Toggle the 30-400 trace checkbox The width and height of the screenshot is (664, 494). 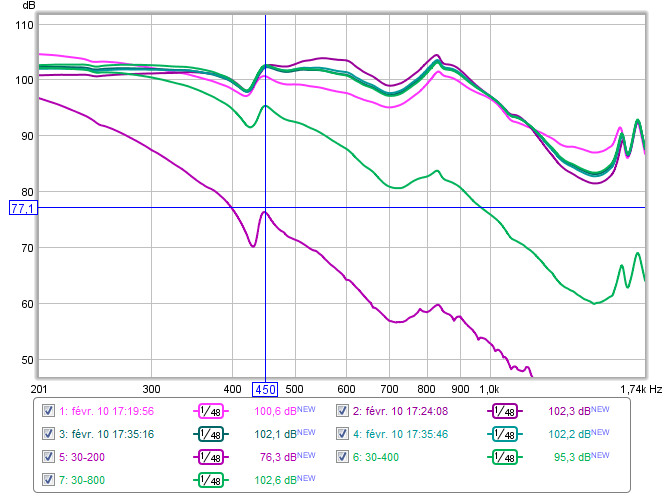(343, 456)
